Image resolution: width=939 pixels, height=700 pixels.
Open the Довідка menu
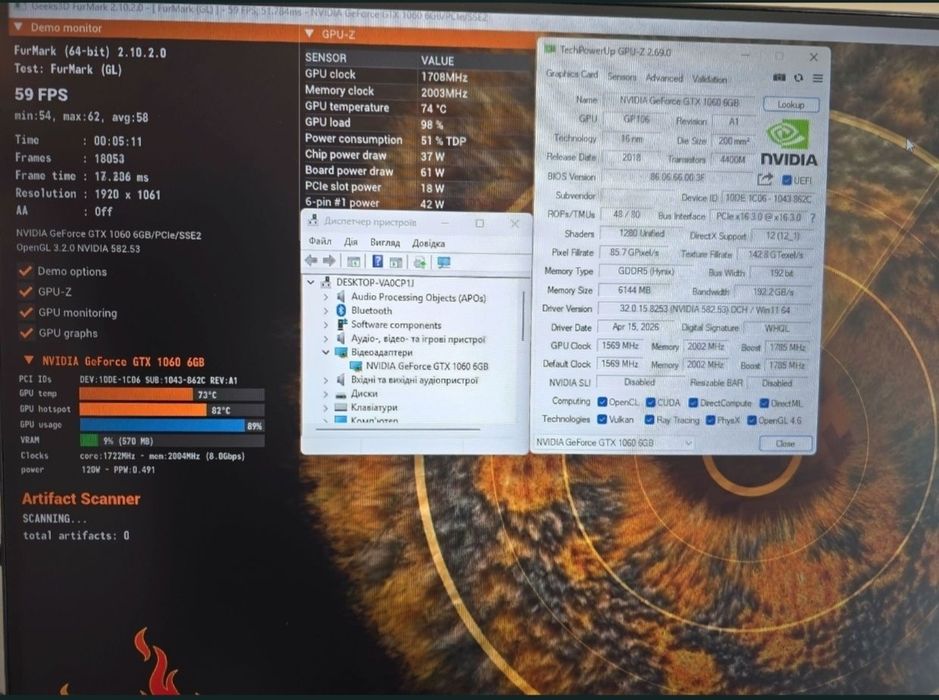click(x=428, y=243)
